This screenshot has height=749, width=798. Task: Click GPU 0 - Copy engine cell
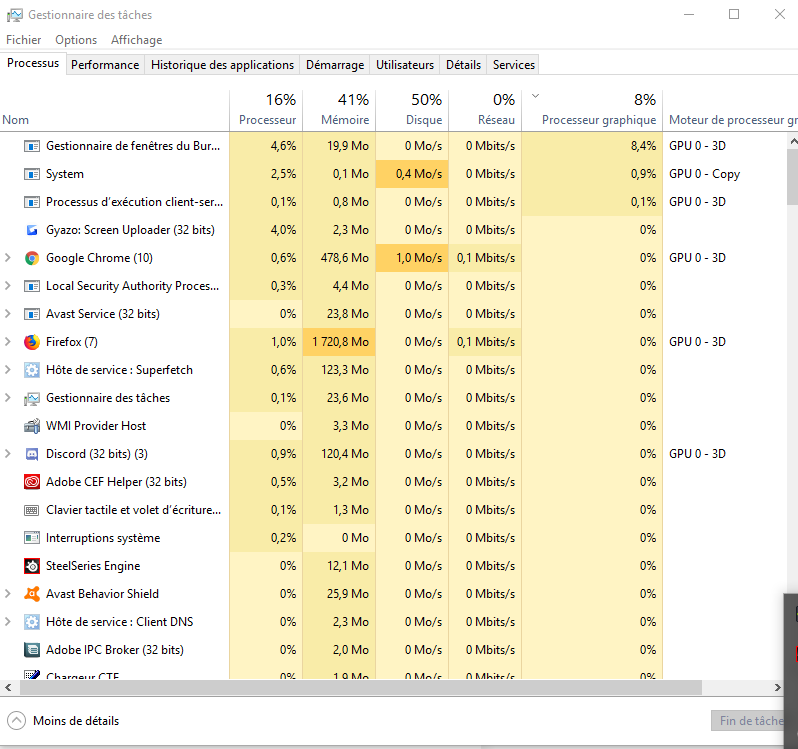click(704, 174)
